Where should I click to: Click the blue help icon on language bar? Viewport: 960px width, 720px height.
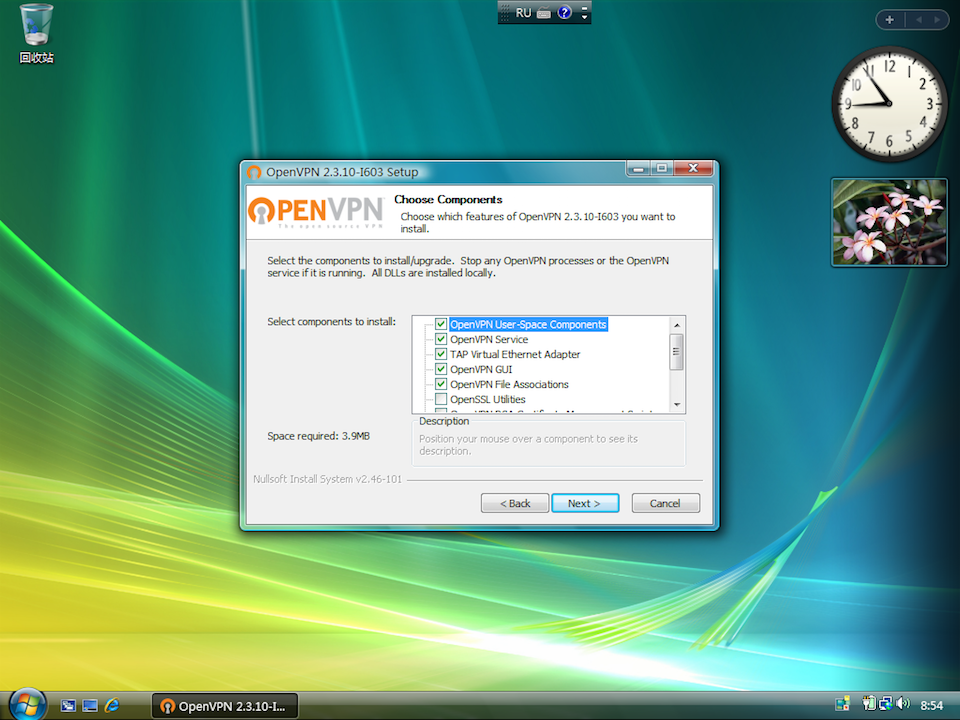tap(564, 13)
